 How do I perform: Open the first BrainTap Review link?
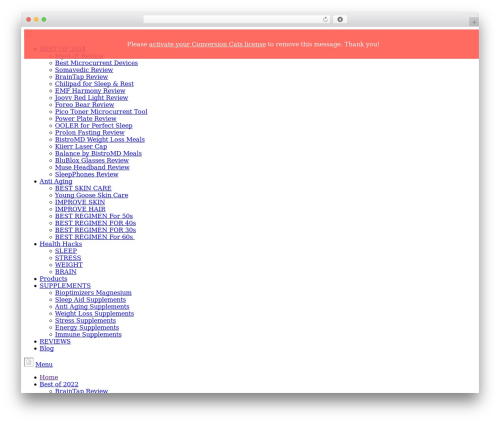click(81, 77)
